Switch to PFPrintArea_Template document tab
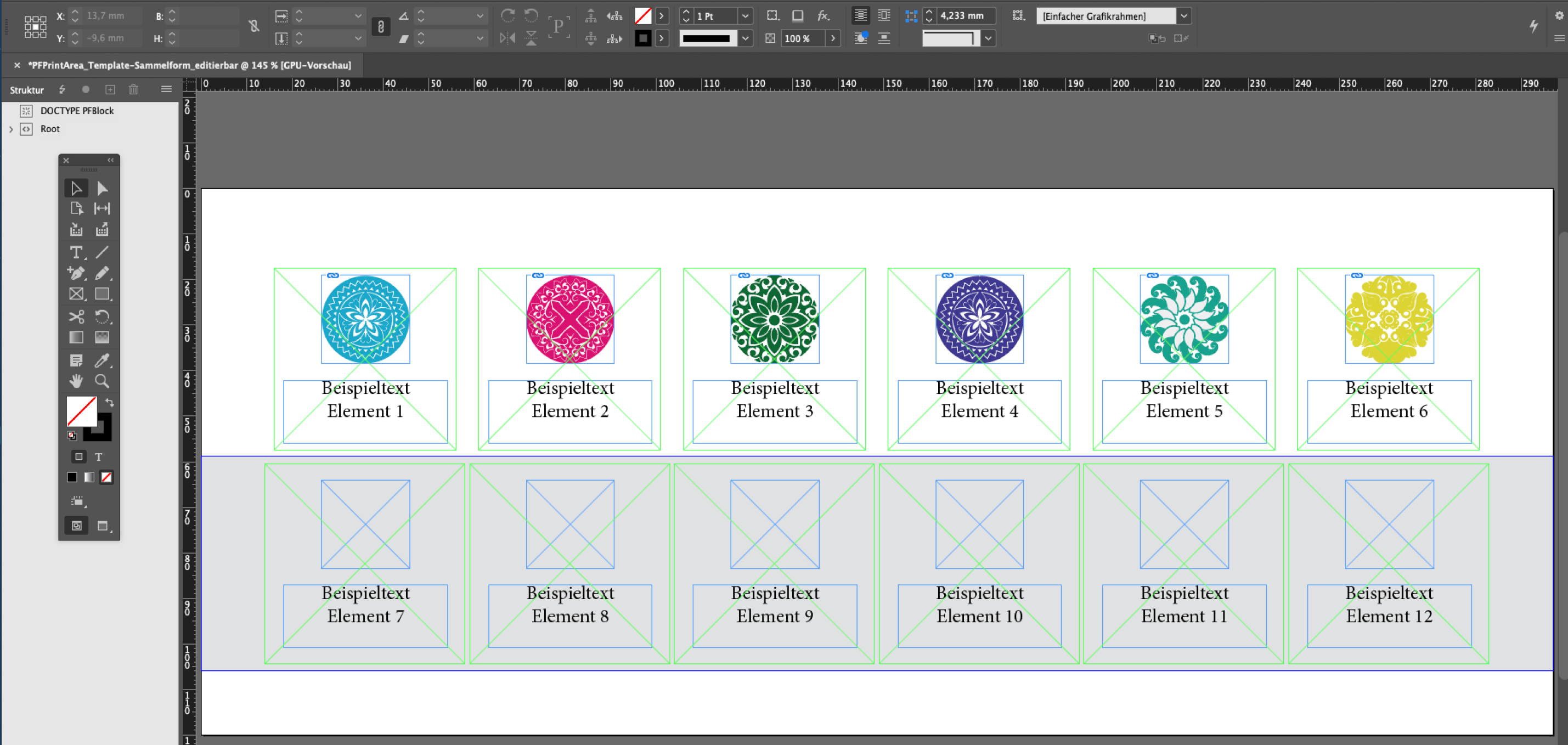Image resolution: width=1568 pixels, height=745 pixels. [x=189, y=65]
